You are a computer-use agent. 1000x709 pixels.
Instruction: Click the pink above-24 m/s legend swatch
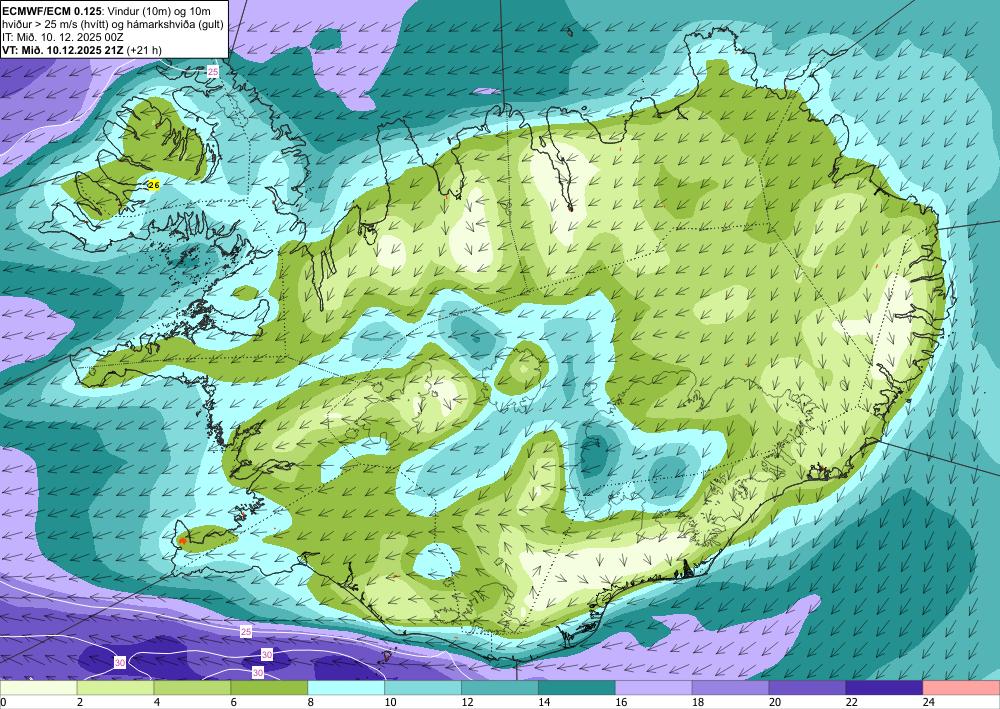pyautogui.click(x=961, y=688)
